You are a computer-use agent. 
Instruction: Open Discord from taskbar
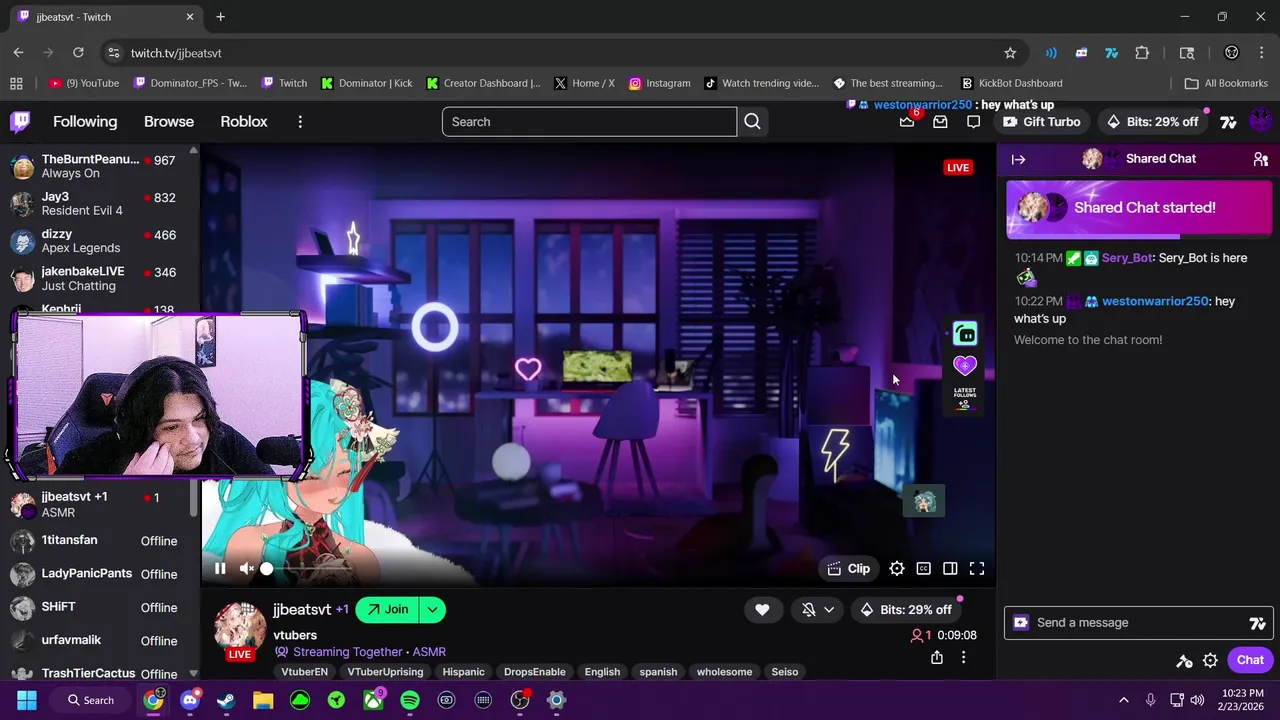point(190,700)
